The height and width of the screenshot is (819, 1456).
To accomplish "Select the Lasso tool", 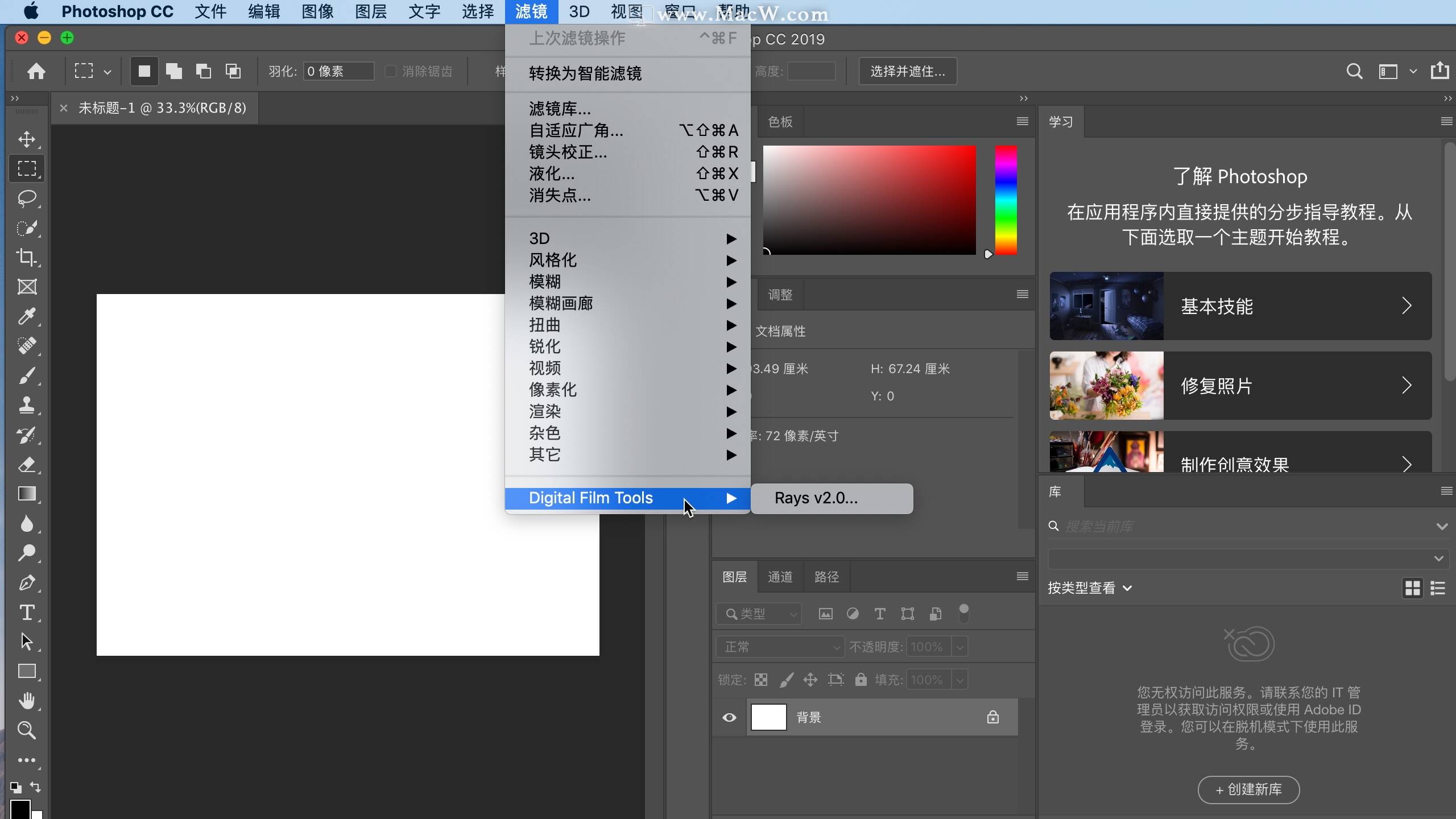I will (27, 198).
